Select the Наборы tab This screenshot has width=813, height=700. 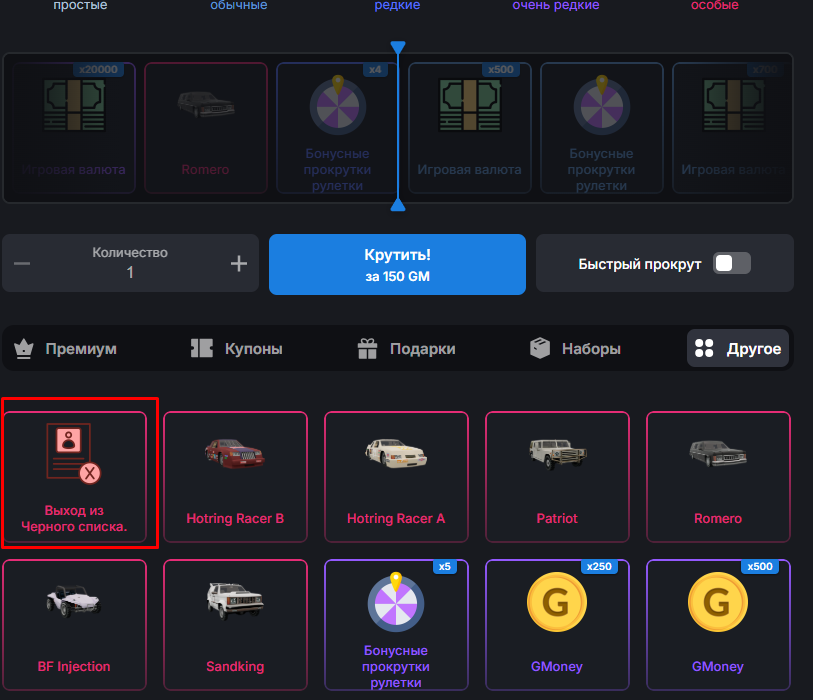click(x=576, y=348)
